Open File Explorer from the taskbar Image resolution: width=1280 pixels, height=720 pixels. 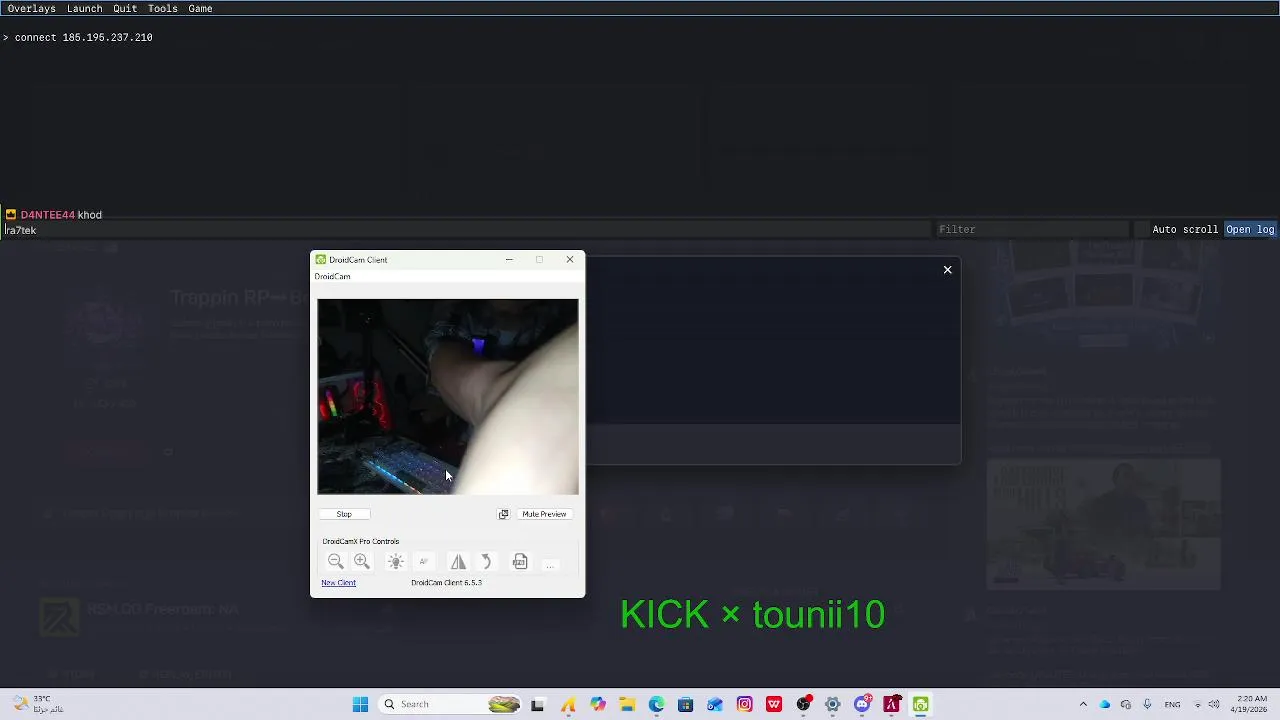click(x=627, y=705)
